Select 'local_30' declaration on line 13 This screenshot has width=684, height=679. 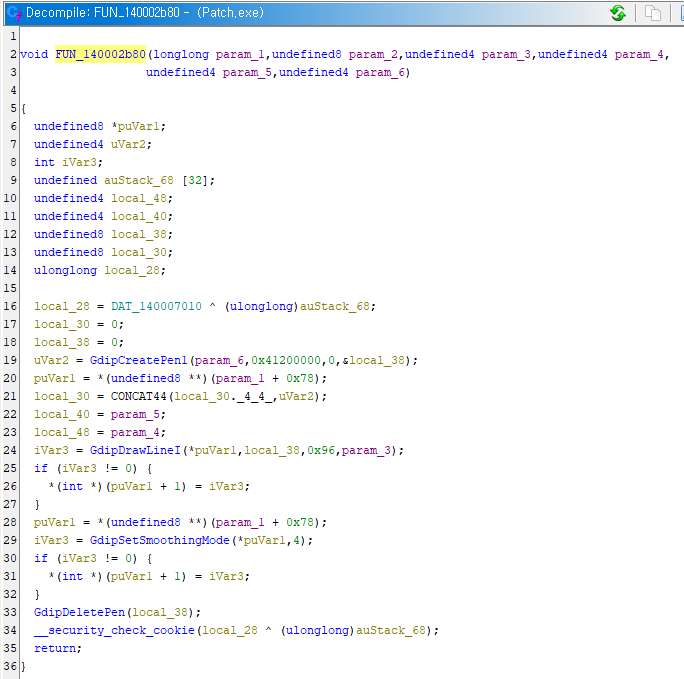click(x=139, y=252)
